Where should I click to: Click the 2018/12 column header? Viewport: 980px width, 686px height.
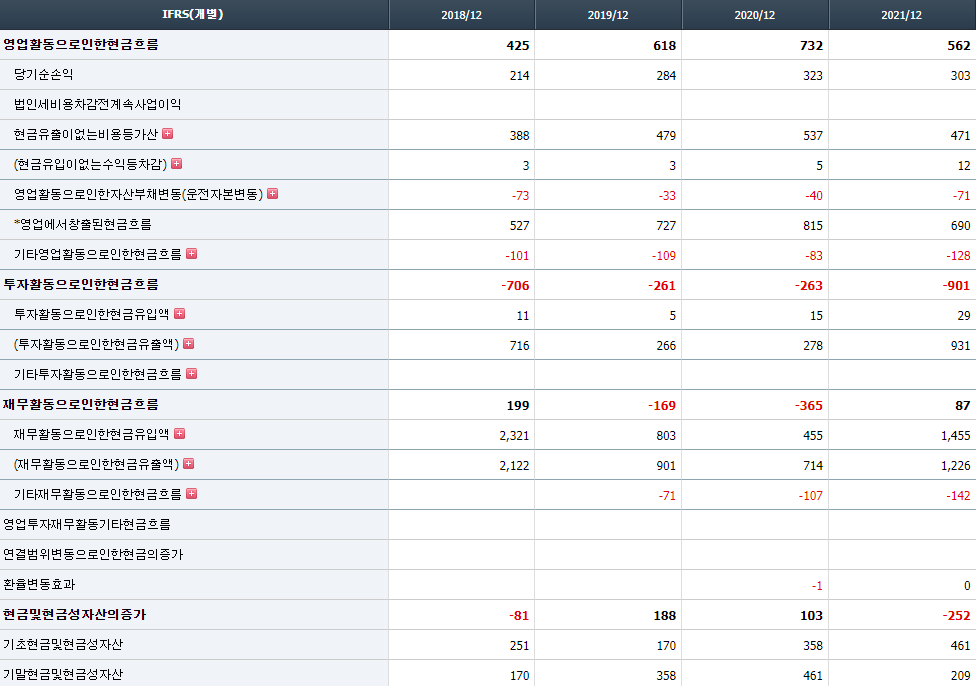pyautogui.click(x=461, y=14)
